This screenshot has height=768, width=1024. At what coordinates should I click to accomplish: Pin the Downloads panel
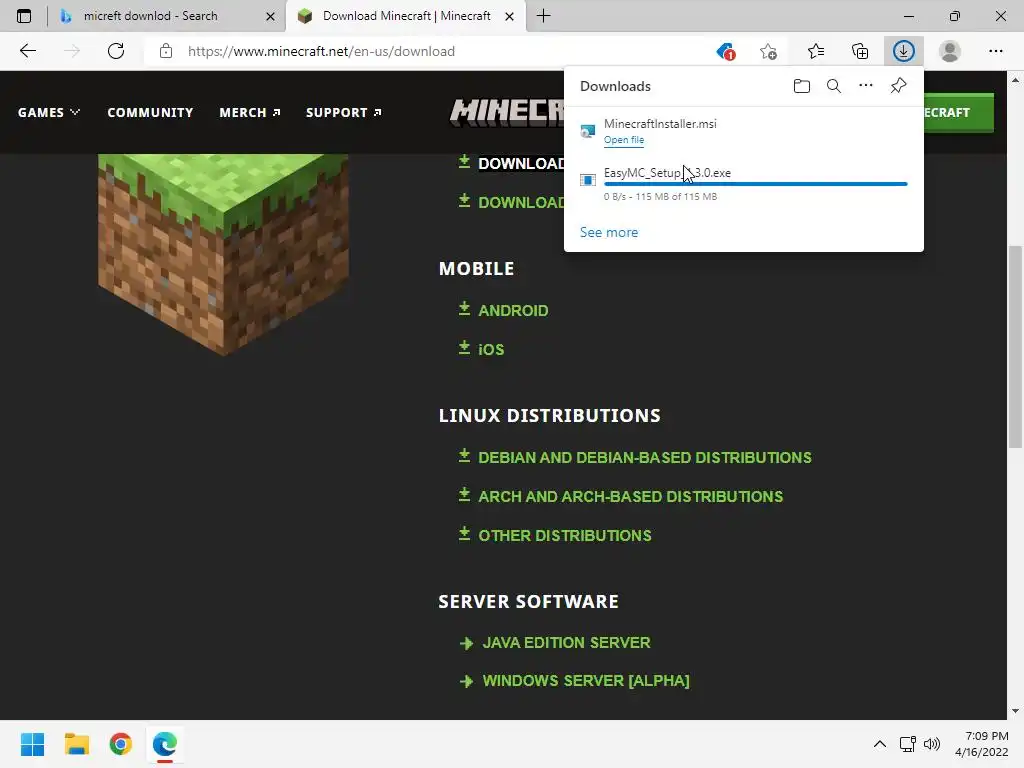pos(899,86)
